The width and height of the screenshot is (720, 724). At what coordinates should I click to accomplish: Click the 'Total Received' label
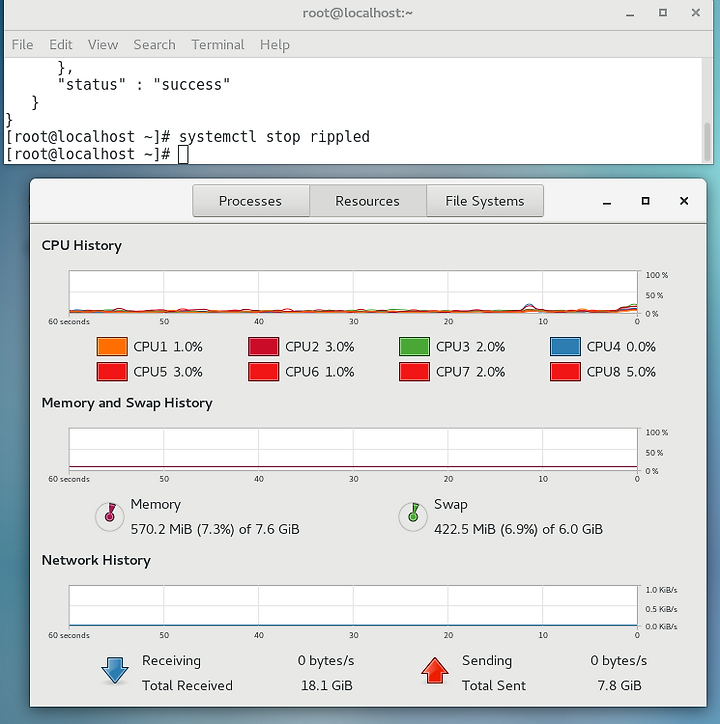[187, 686]
